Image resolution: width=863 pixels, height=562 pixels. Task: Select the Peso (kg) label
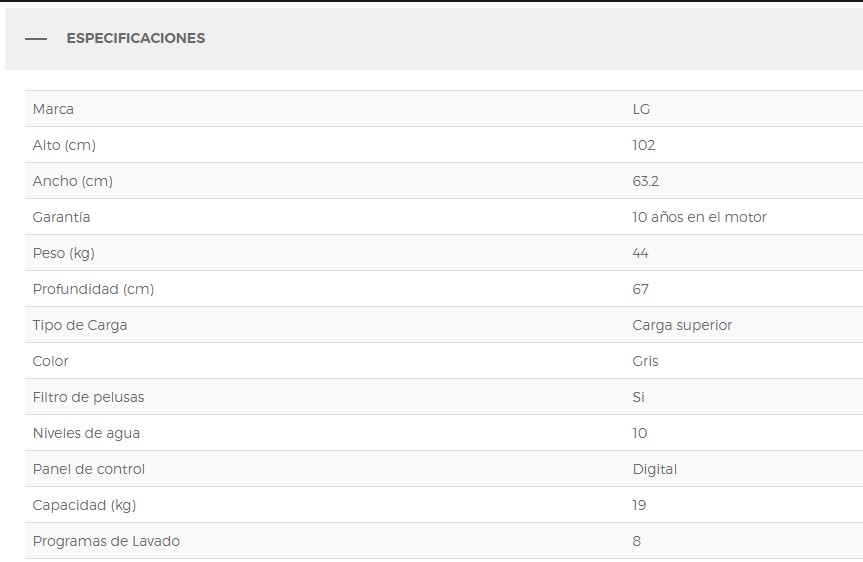[x=63, y=253]
